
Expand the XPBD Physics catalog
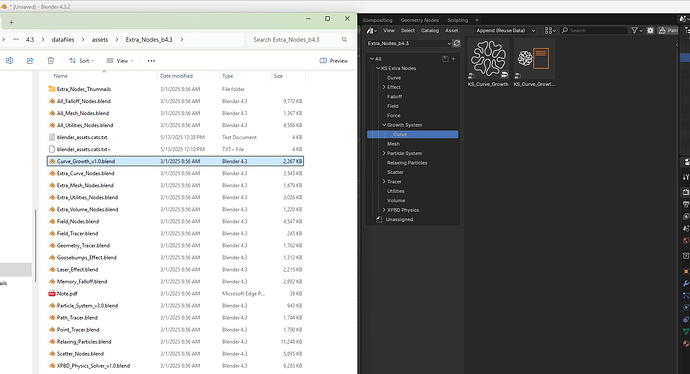click(x=384, y=210)
